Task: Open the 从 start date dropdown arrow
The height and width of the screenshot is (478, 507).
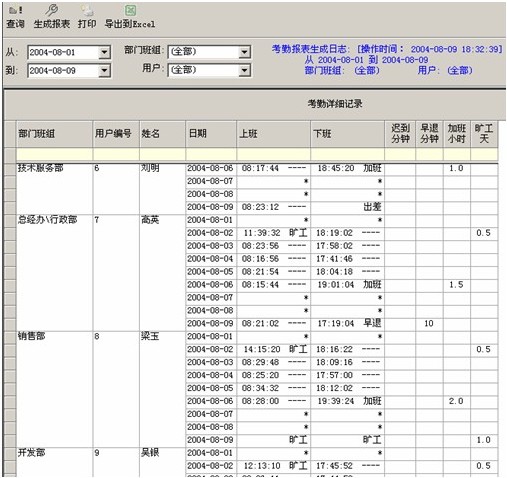Action: point(104,53)
